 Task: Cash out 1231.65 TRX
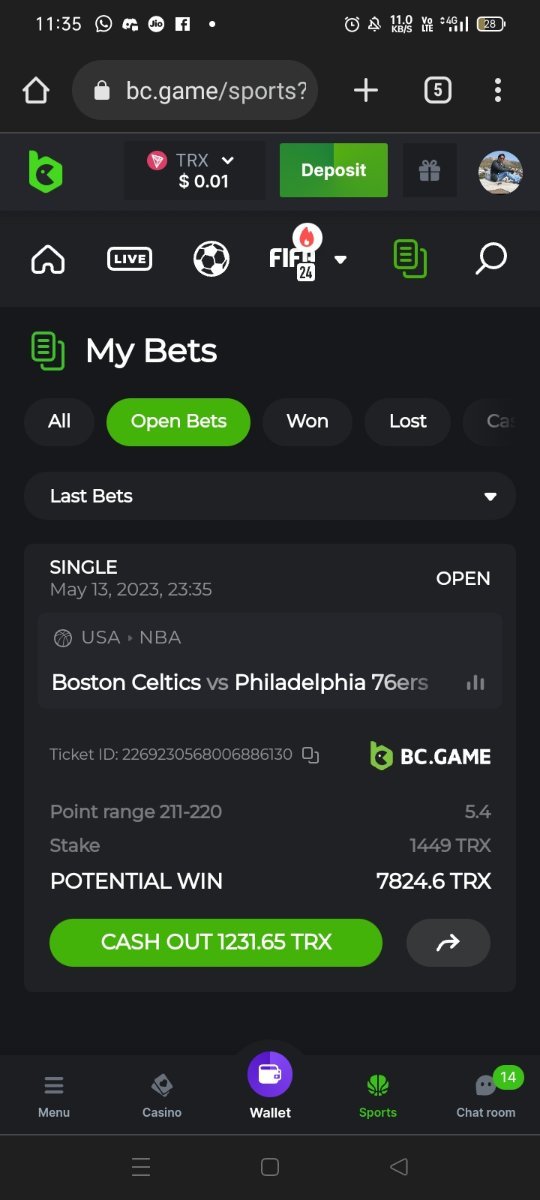(x=216, y=942)
